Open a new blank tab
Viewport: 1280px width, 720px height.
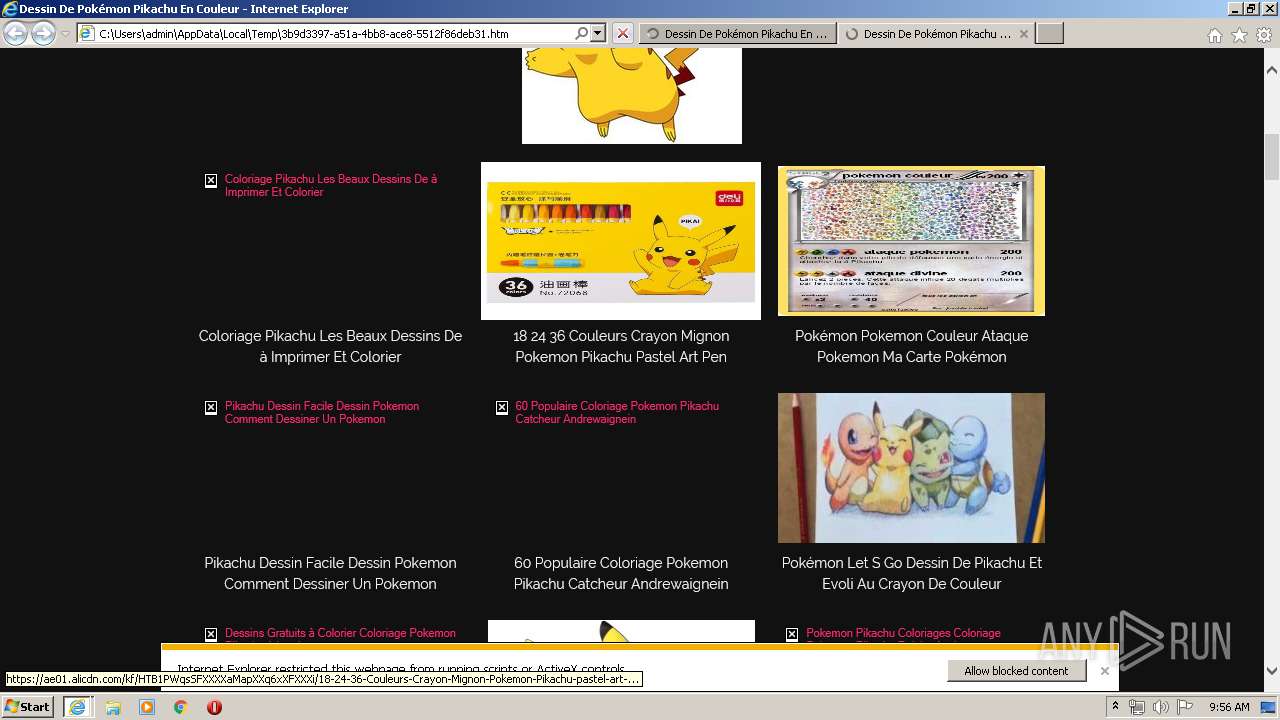pos(1049,33)
